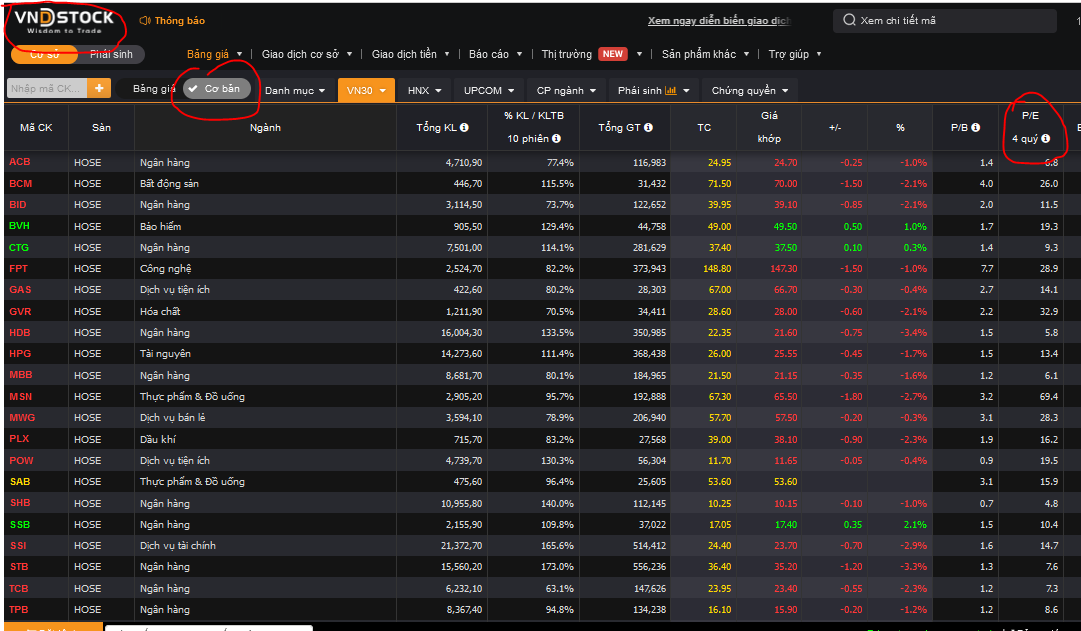The width and height of the screenshot is (1081, 631).
Task: Open the Phái sinh dropdown with chart icon
Action: point(654,90)
